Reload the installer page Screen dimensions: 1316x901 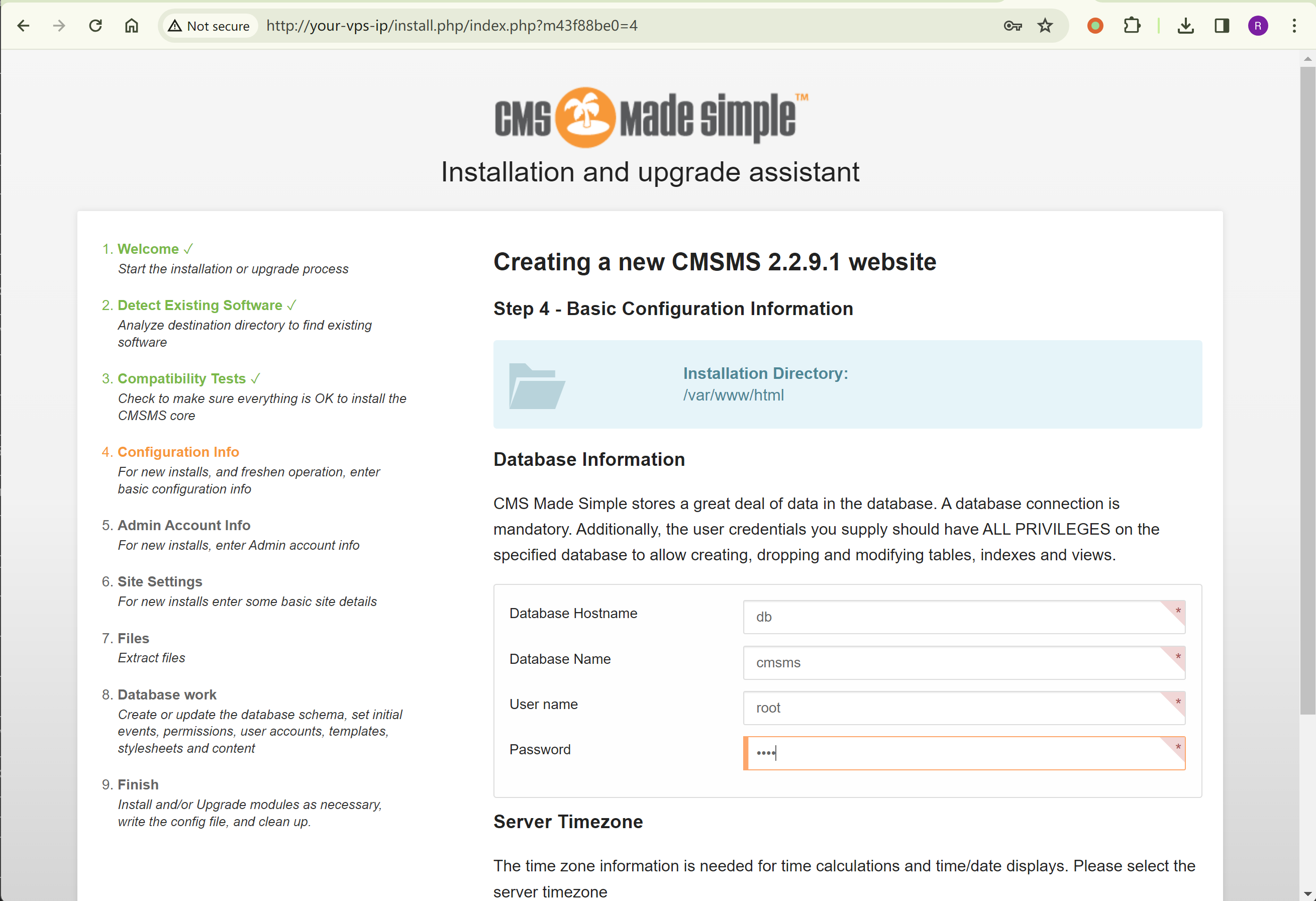coord(95,26)
